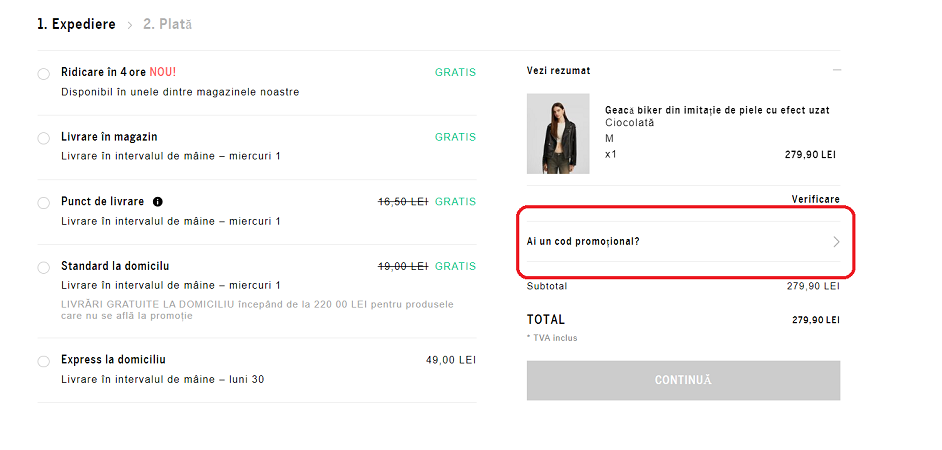The image size is (942, 450).
Task: Select Ridicare în 4 ore delivery option
Action: click(x=44, y=74)
